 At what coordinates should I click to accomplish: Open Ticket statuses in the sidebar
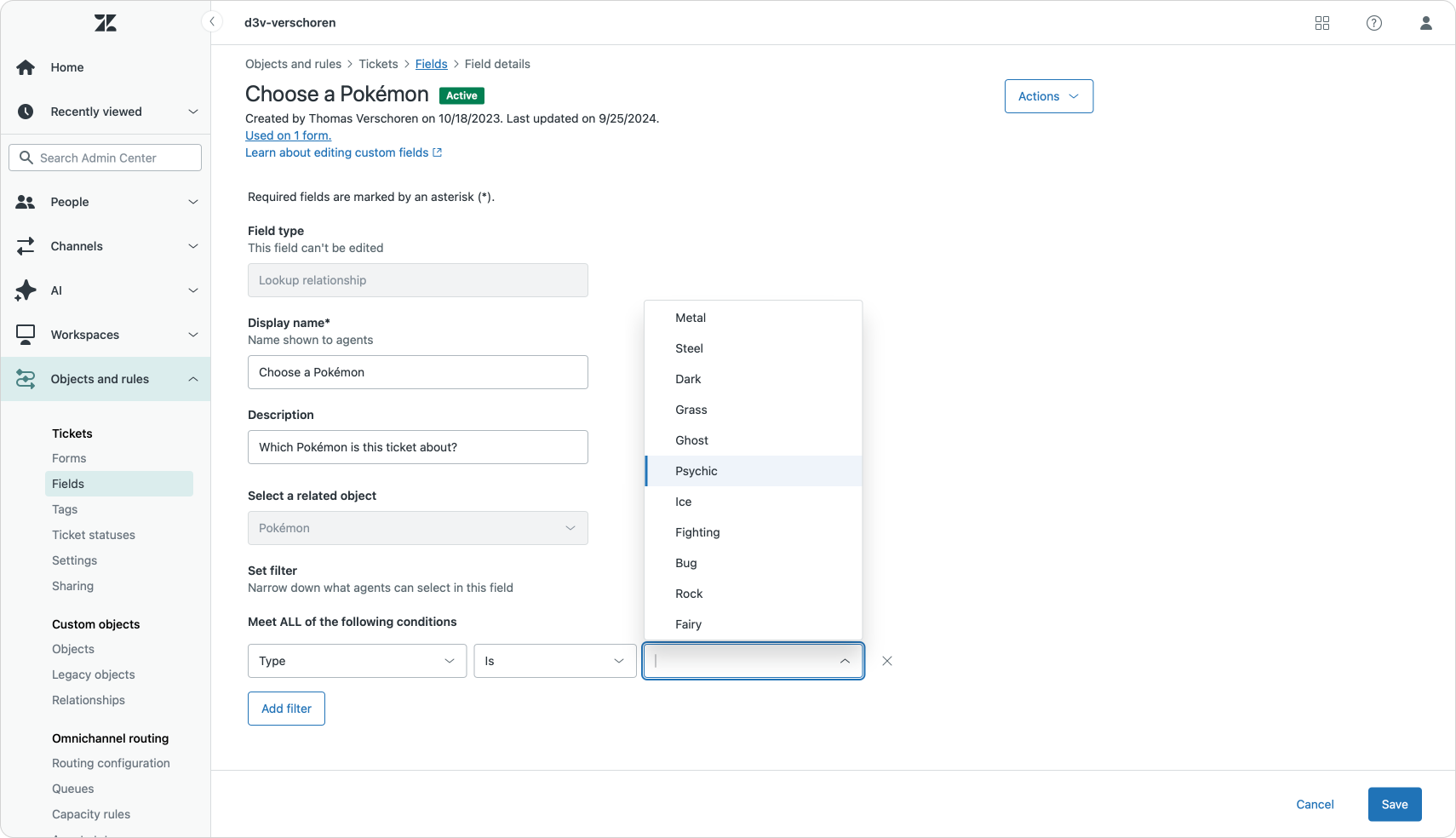point(94,535)
